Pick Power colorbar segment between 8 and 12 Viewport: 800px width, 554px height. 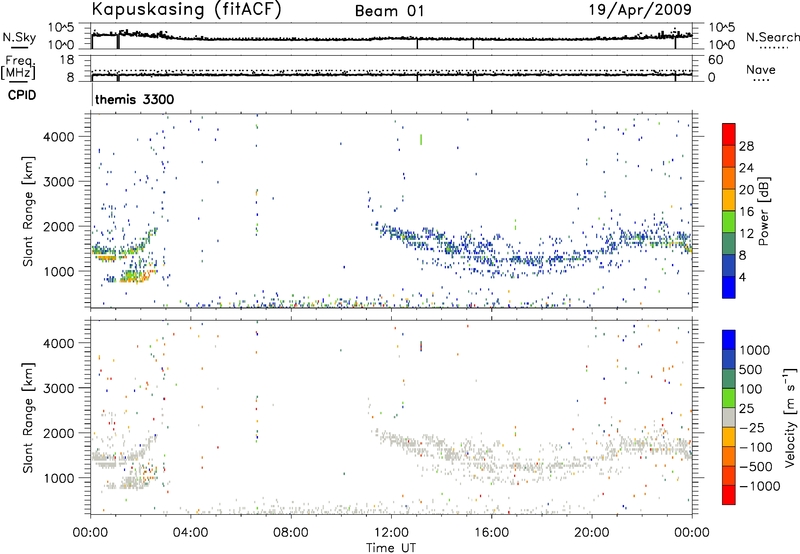729,243
